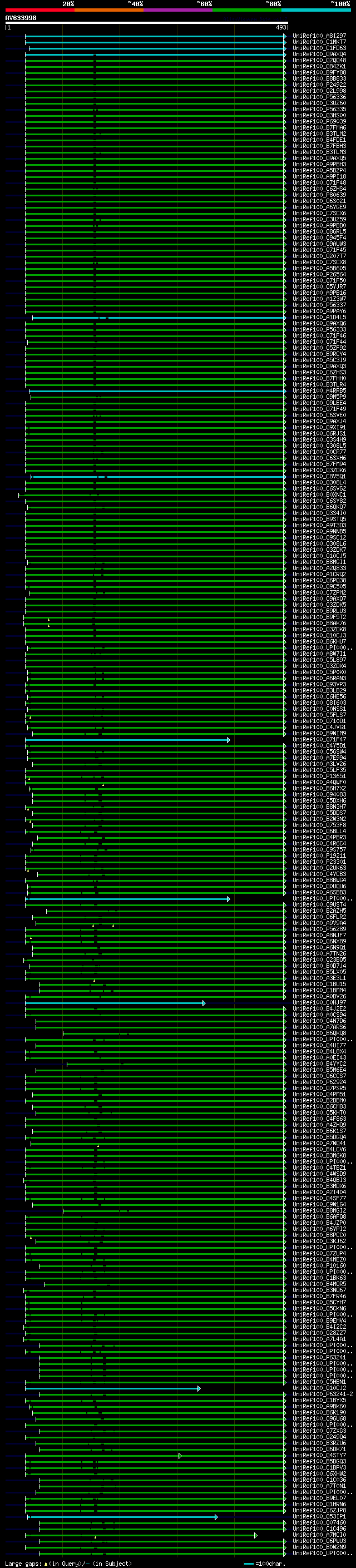Image resolution: width=356 pixels, height=1568 pixels.
Task: Select the UniRef100_C3UZ60 label
Action: point(319,103)
